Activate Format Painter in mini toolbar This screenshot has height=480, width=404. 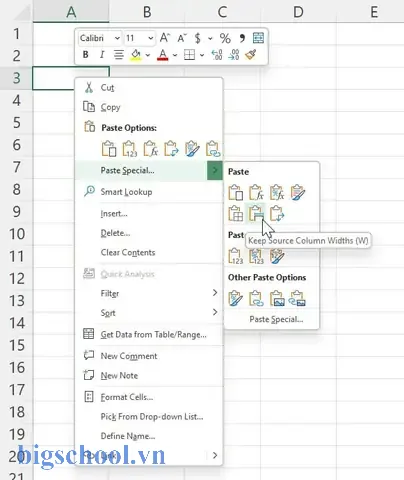[x=251, y=54]
